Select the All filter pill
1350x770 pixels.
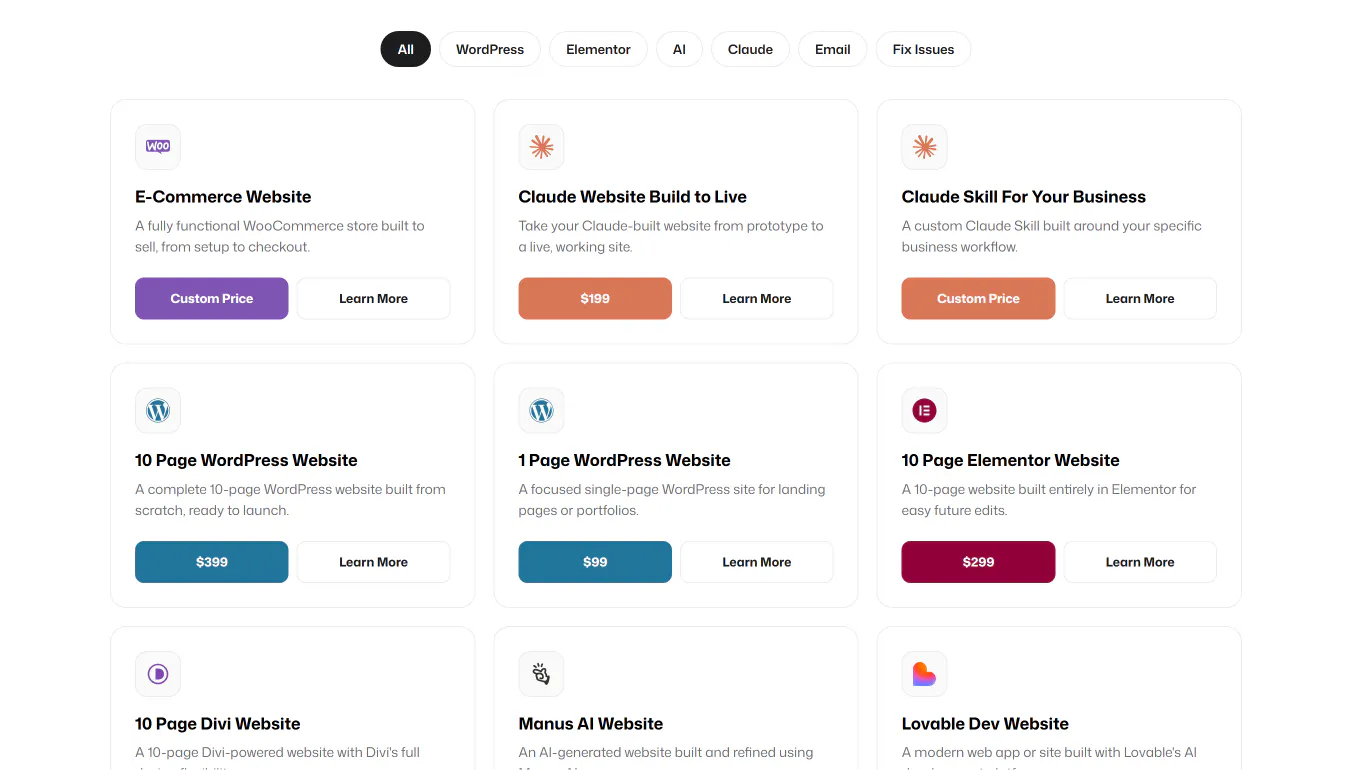coord(405,49)
